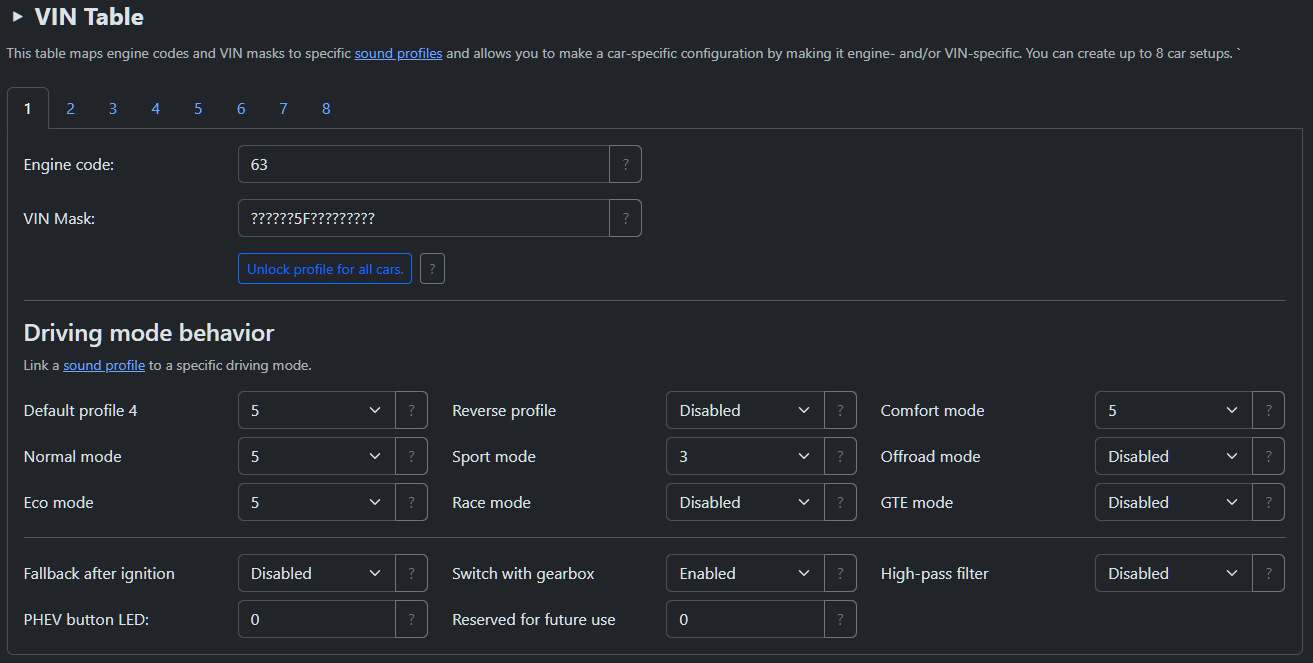The height and width of the screenshot is (663, 1313).
Task: Follow the sound profiles link in description
Action: (x=398, y=53)
